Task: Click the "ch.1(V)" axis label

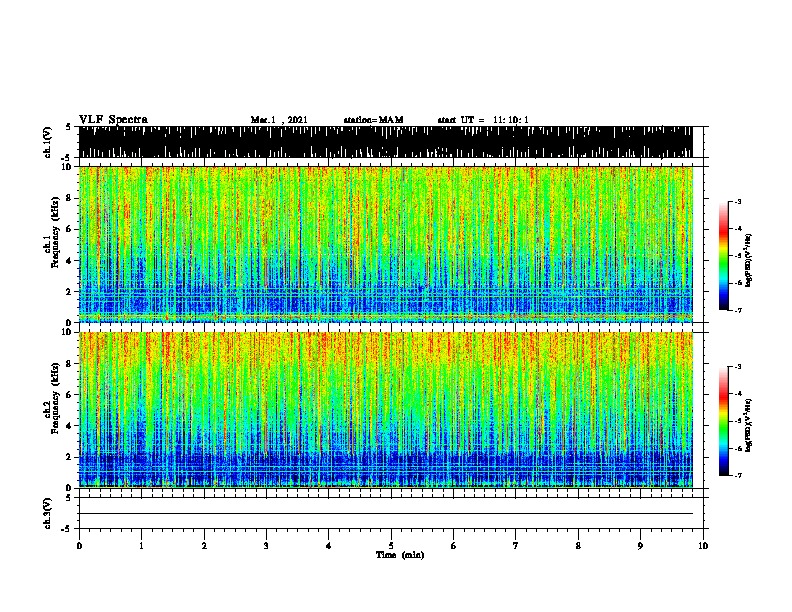Action: click(x=47, y=142)
